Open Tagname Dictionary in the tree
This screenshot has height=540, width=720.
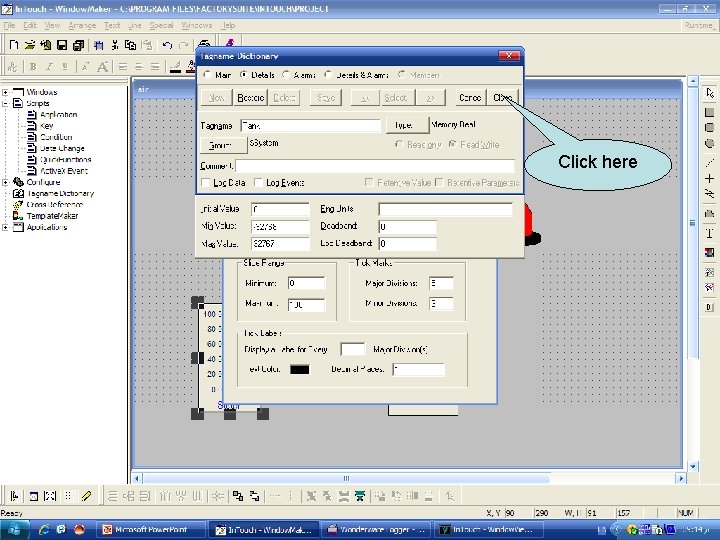tap(60, 194)
